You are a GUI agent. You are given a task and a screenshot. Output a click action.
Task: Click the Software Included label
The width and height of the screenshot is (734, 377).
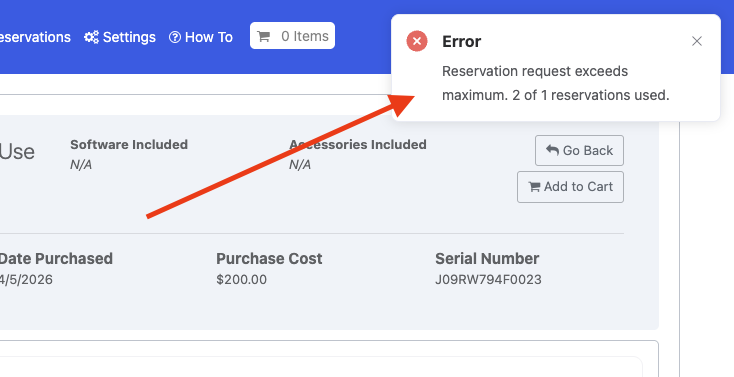click(129, 144)
